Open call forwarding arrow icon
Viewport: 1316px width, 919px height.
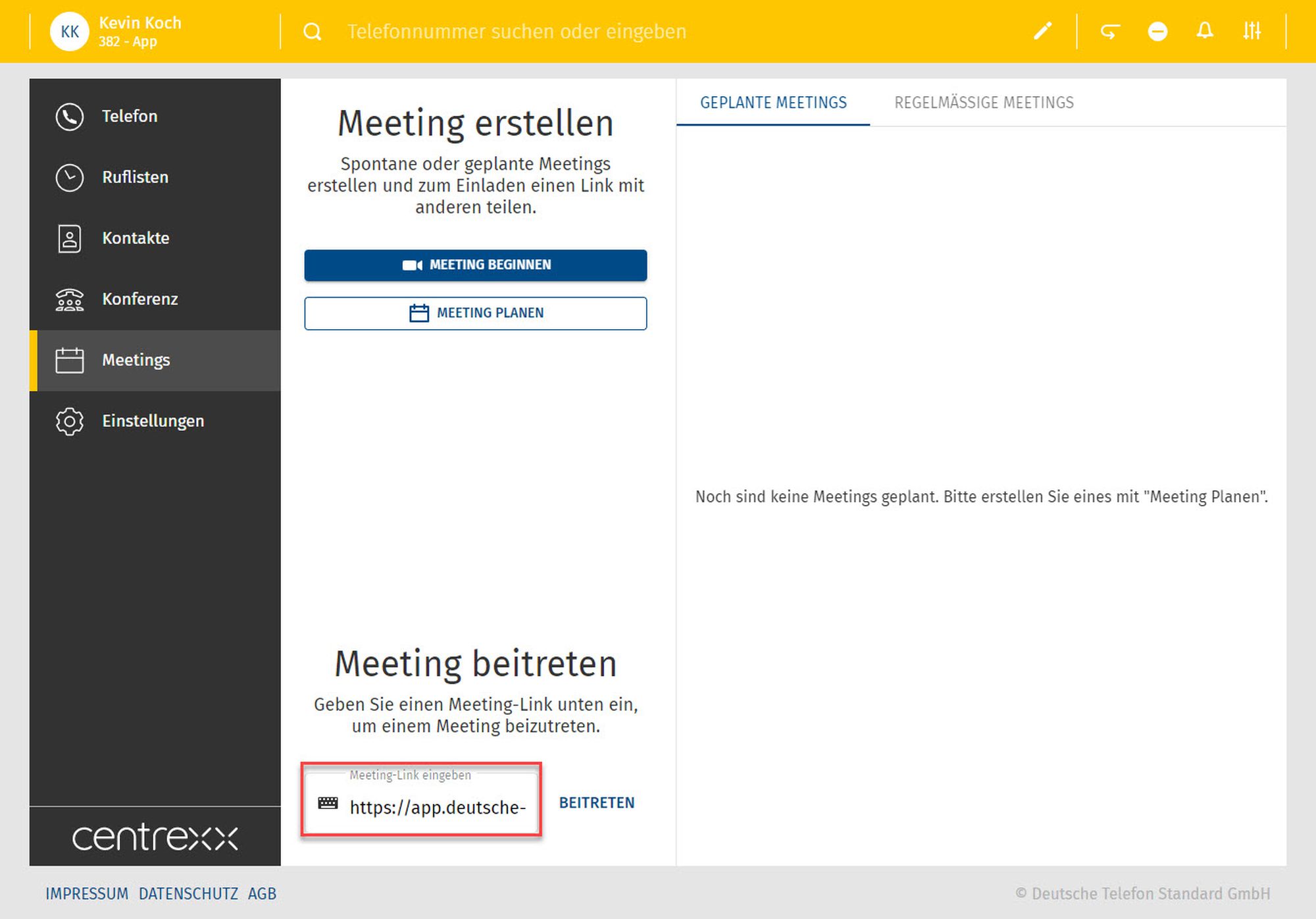pyautogui.click(x=1110, y=31)
